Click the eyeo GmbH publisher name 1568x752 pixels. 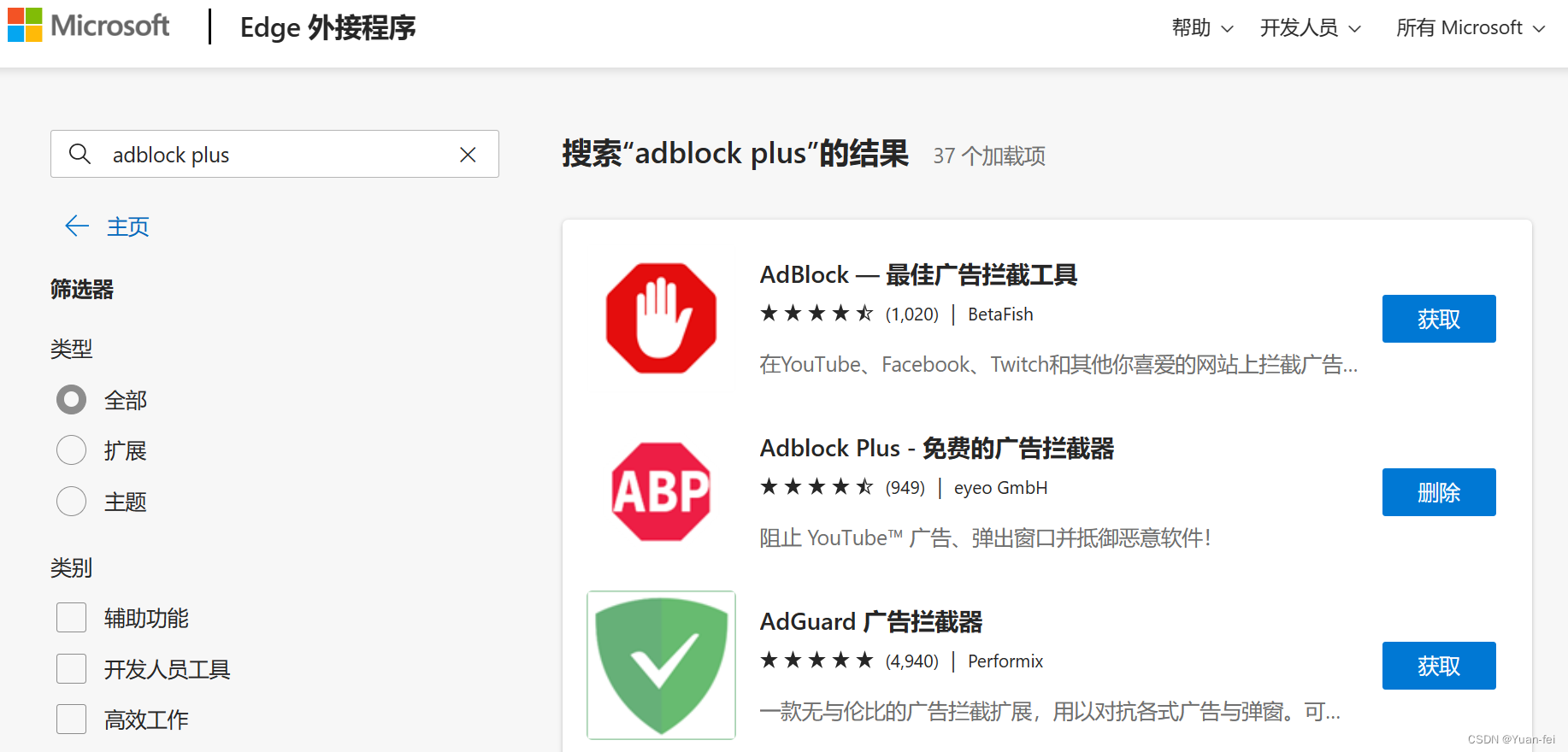click(1000, 488)
